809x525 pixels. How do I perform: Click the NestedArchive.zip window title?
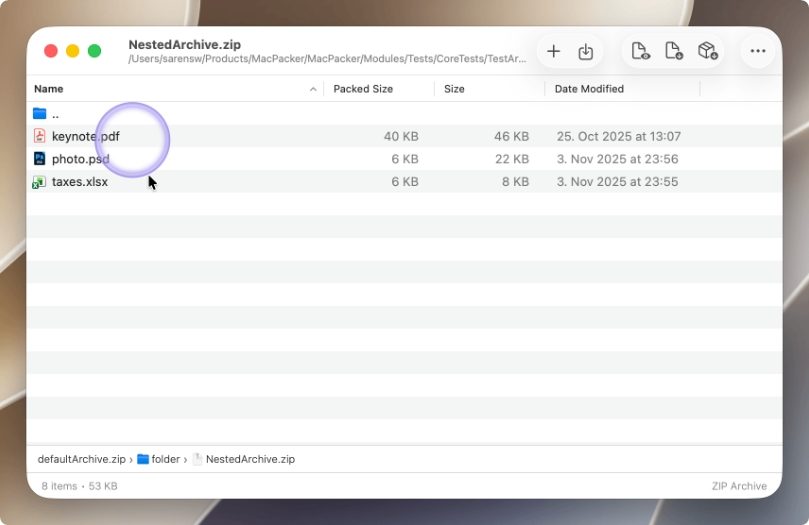(x=185, y=44)
